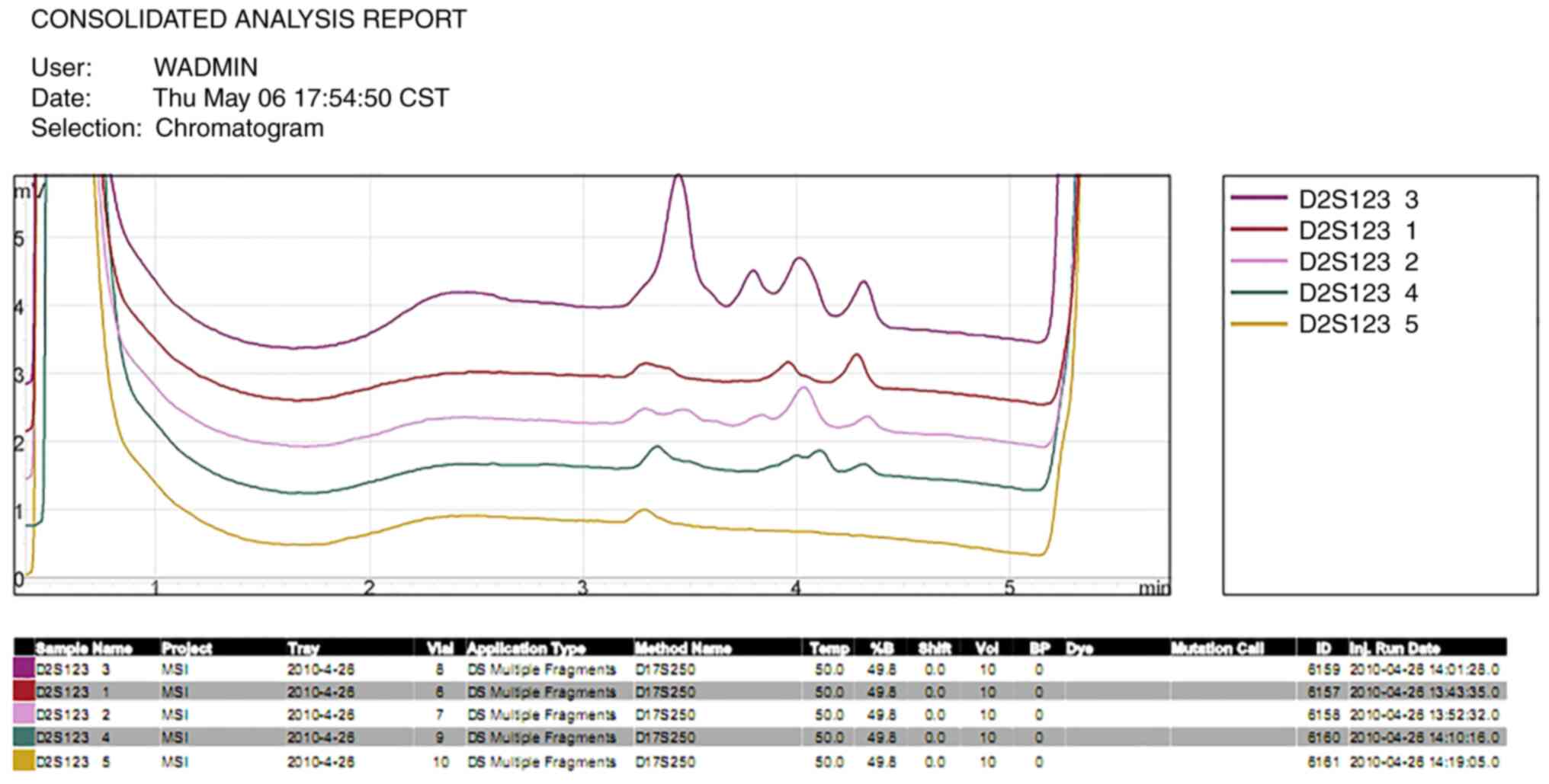1549x784 pixels.
Task: Click vial number 10 in the last table row
Action: (x=440, y=762)
